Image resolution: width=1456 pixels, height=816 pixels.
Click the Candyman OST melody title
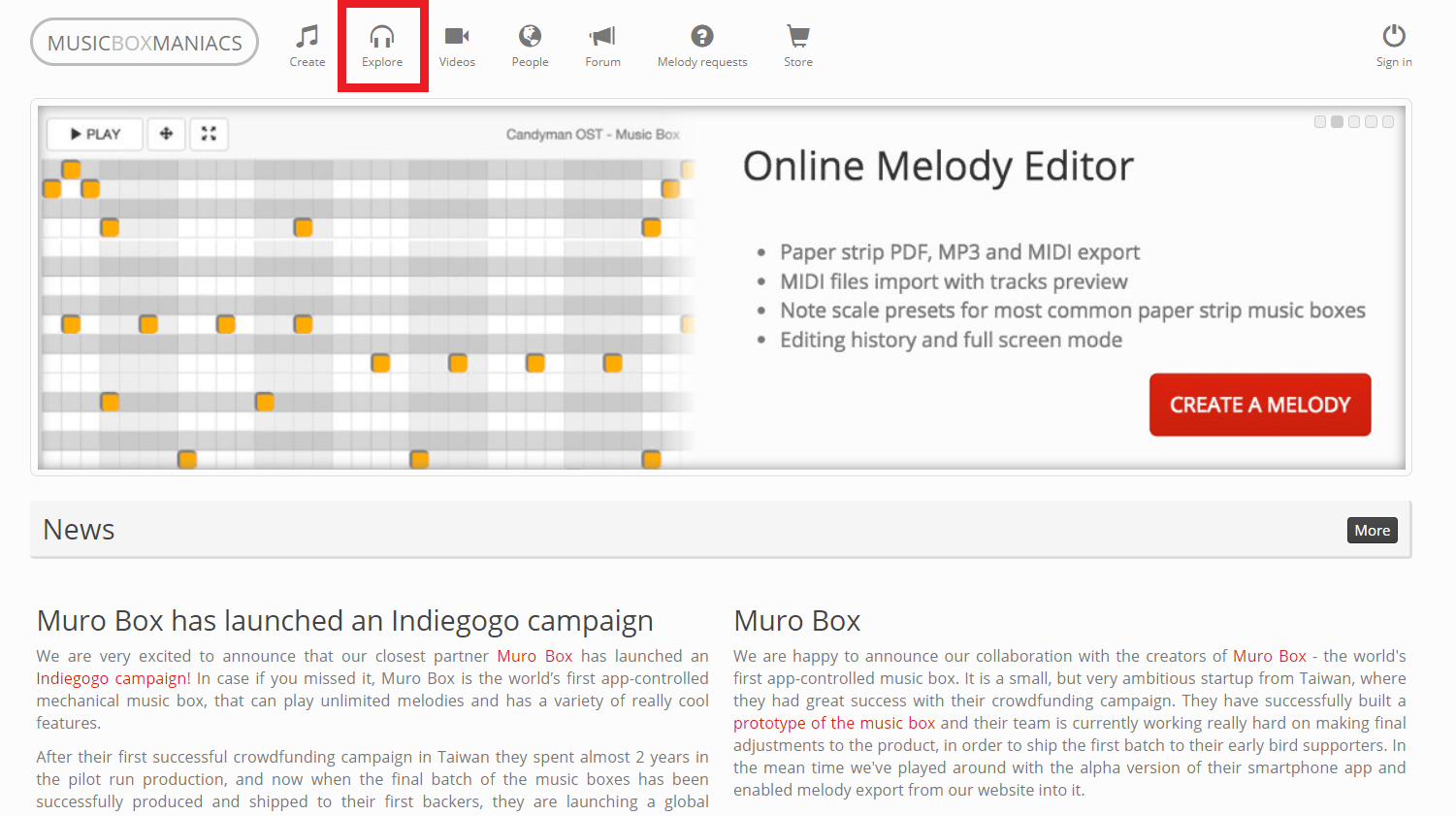pyautogui.click(x=592, y=134)
